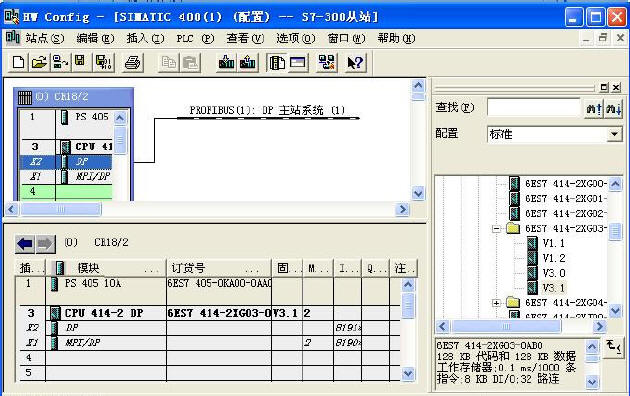Print the configuration using the printer icon
Image resolution: width=630 pixels, height=396 pixels.
tap(132, 63)
